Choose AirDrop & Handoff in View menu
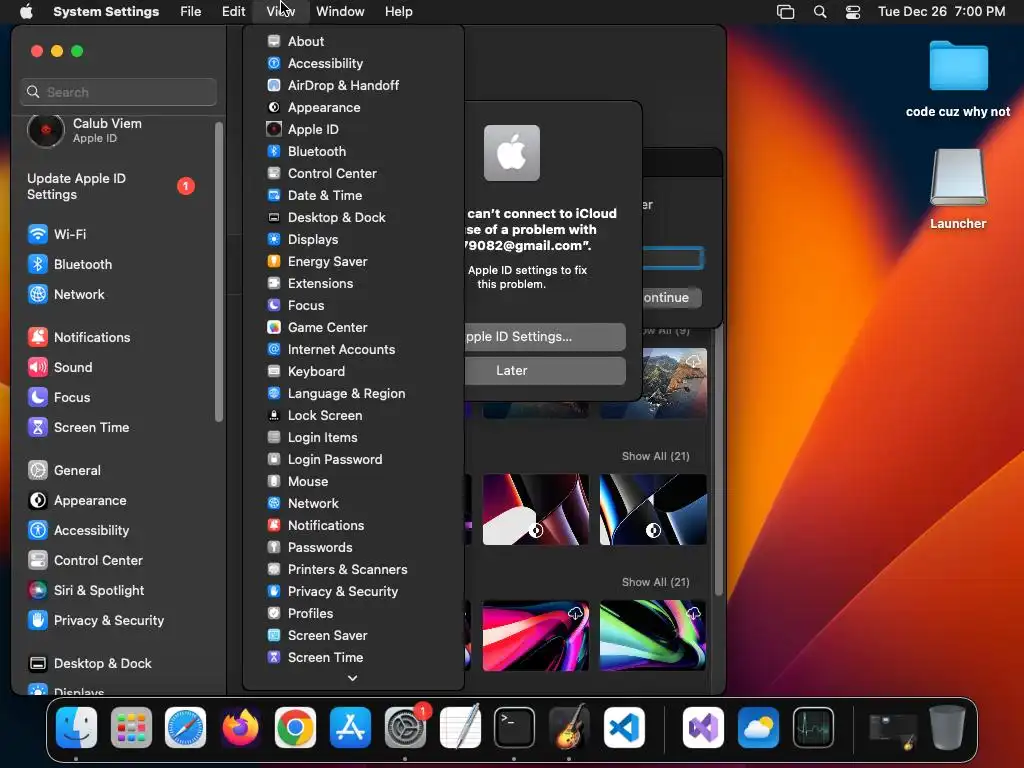 (x=353, y=85)
